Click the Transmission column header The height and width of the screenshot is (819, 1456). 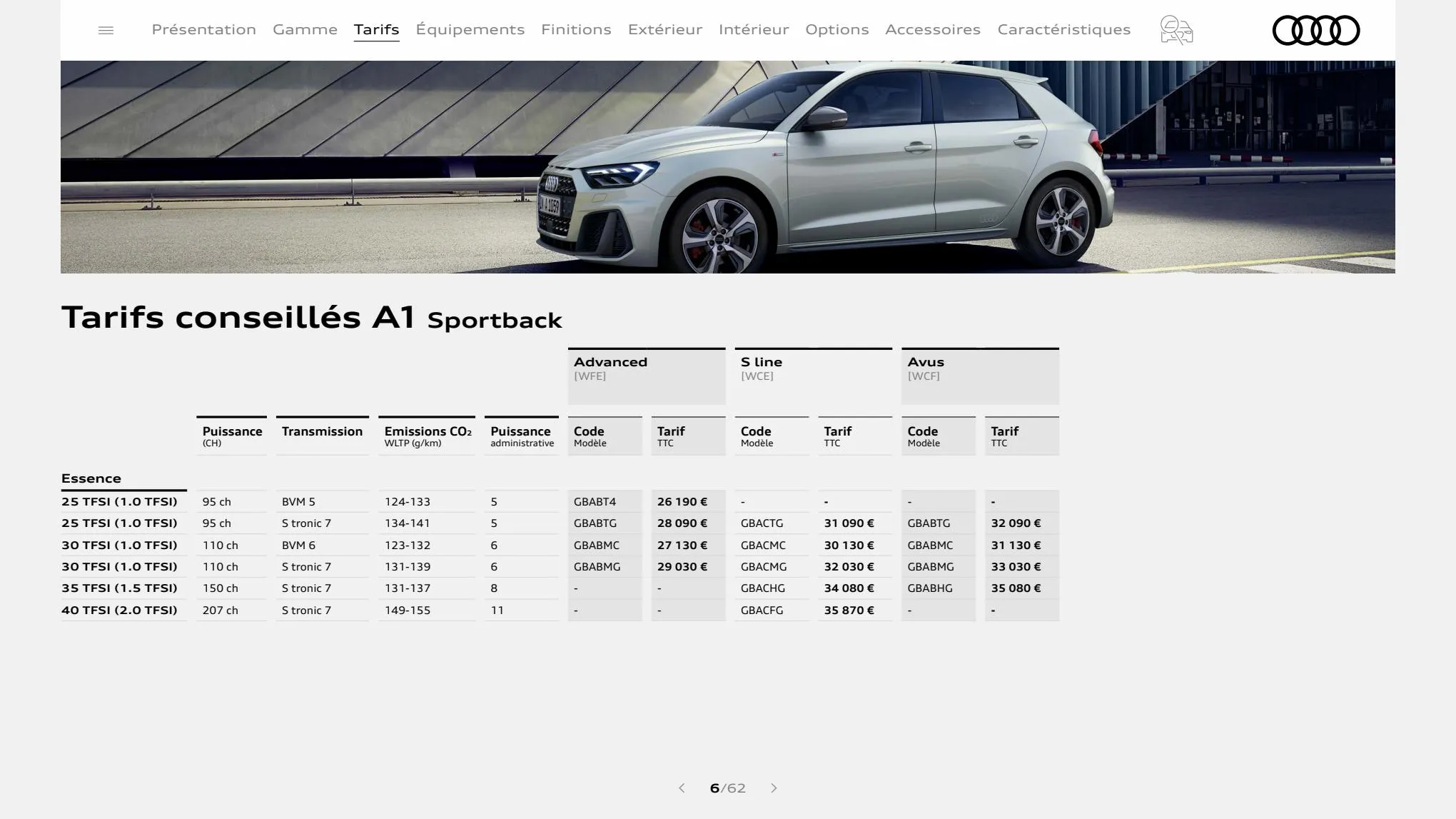pyautogui.click(x=322, y=436)
